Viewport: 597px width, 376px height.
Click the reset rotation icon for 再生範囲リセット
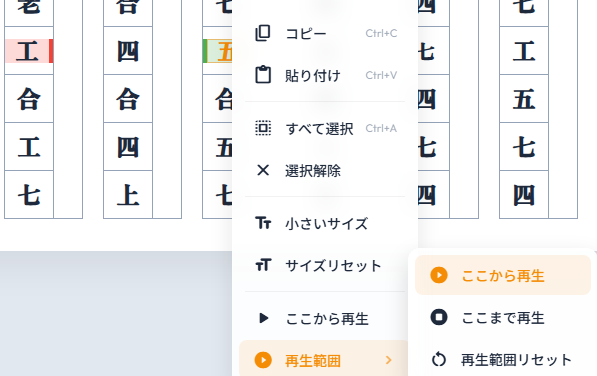click(x=439, y=359)
